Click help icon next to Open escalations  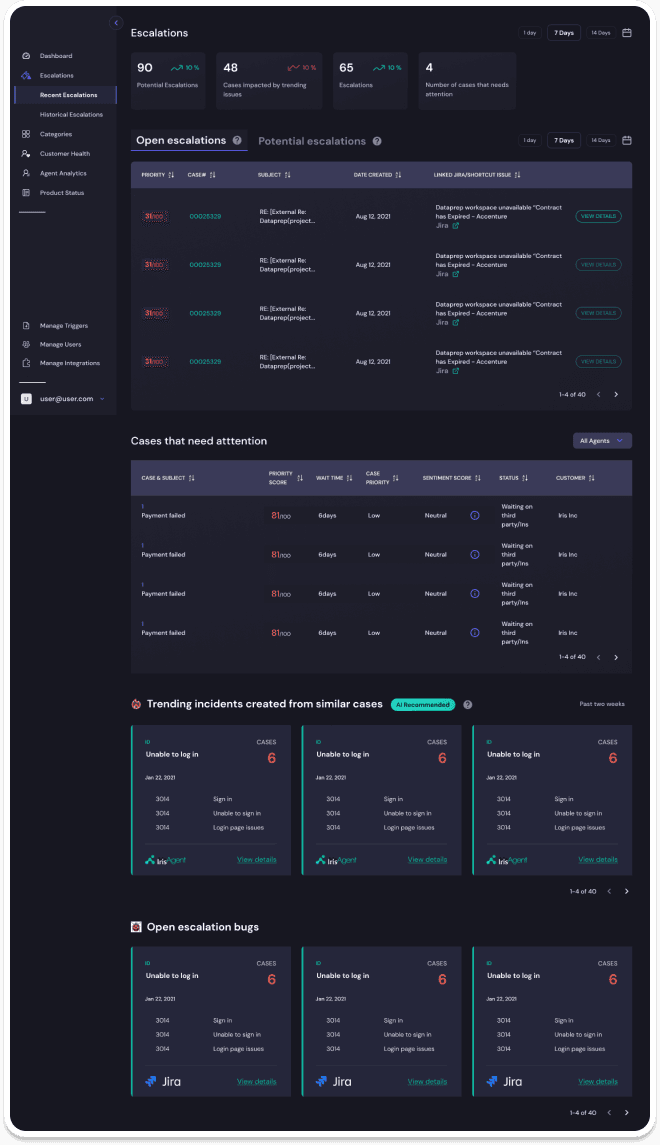(x=237, y=140)
